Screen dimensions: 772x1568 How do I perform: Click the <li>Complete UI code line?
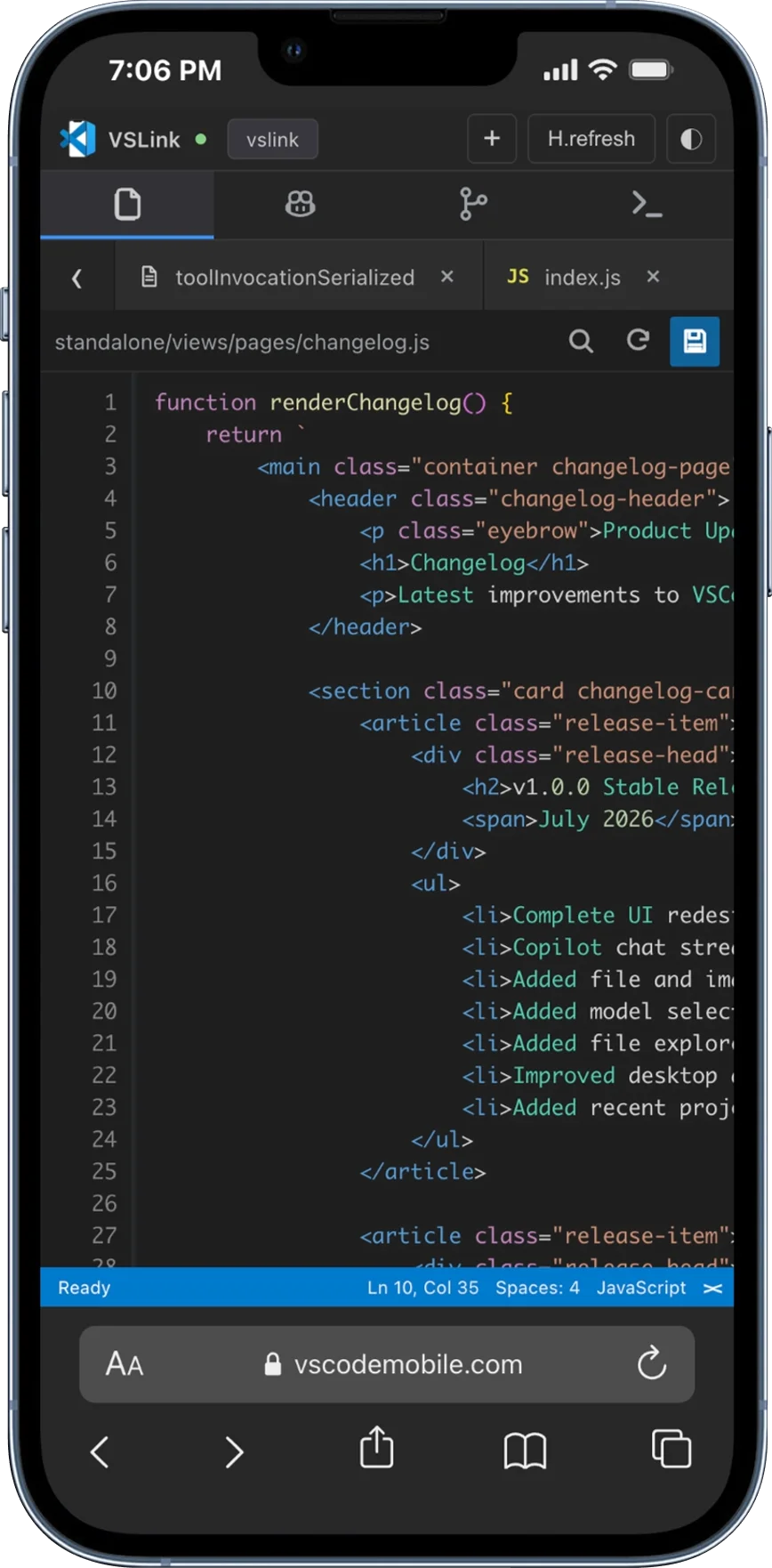tap(597, 916)
